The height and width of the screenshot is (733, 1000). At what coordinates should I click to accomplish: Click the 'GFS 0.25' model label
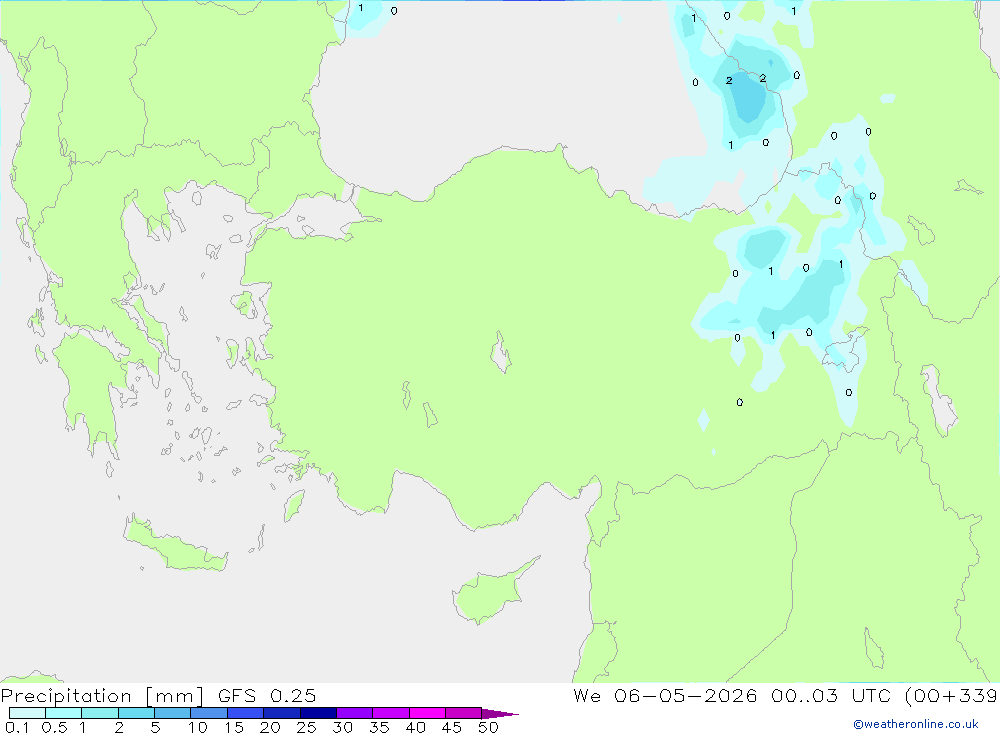pyautogui.click(x=267, y=695)
